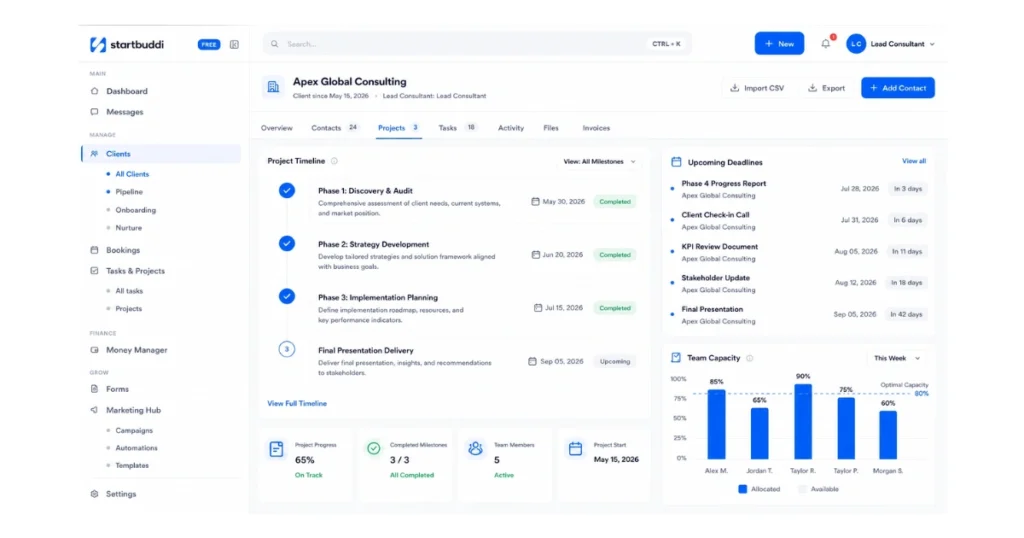
Task: Click the New button
Action: (x=779, y=44)
